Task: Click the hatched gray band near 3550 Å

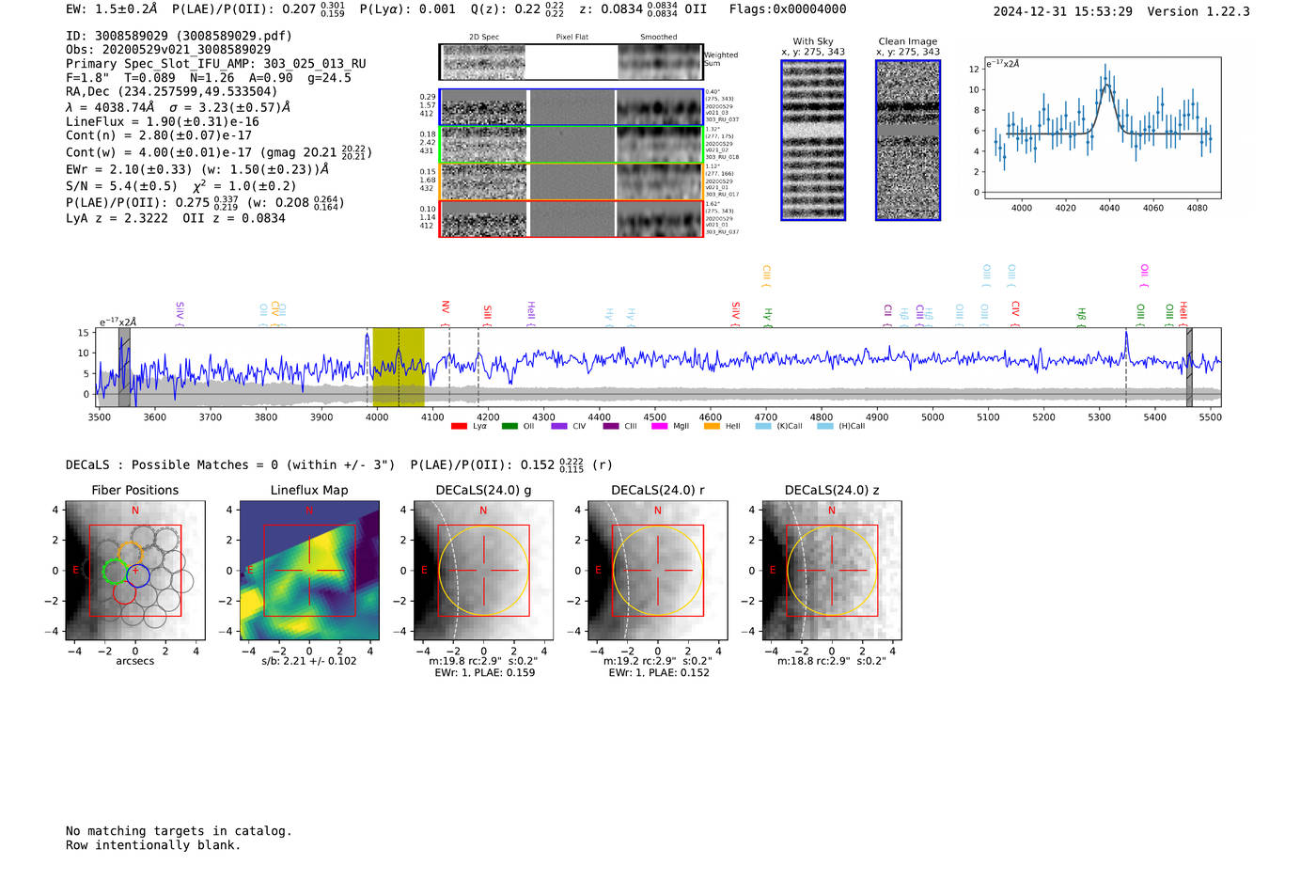Action: tap(124, 367)
